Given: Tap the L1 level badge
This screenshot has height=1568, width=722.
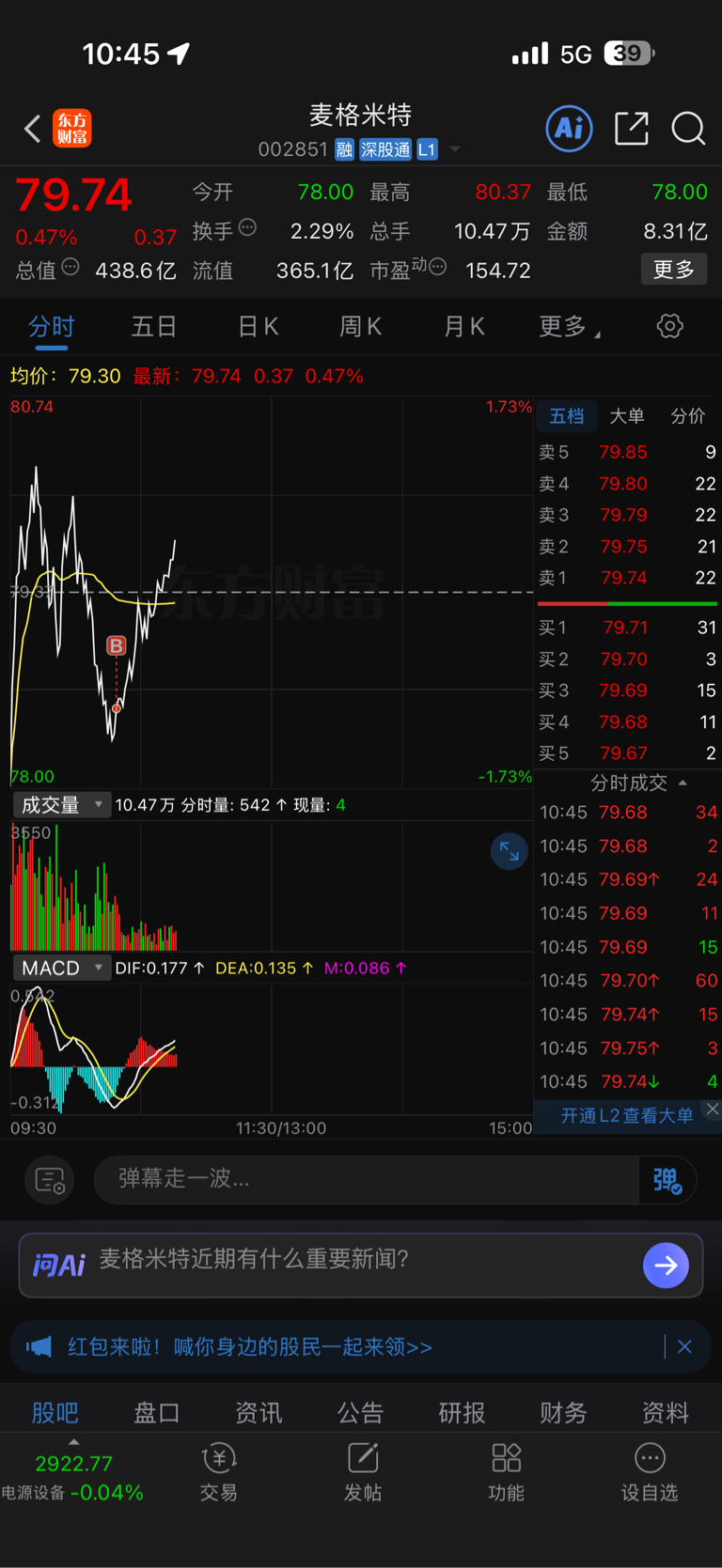Looking at the screenshot, I should pos(427,149).
